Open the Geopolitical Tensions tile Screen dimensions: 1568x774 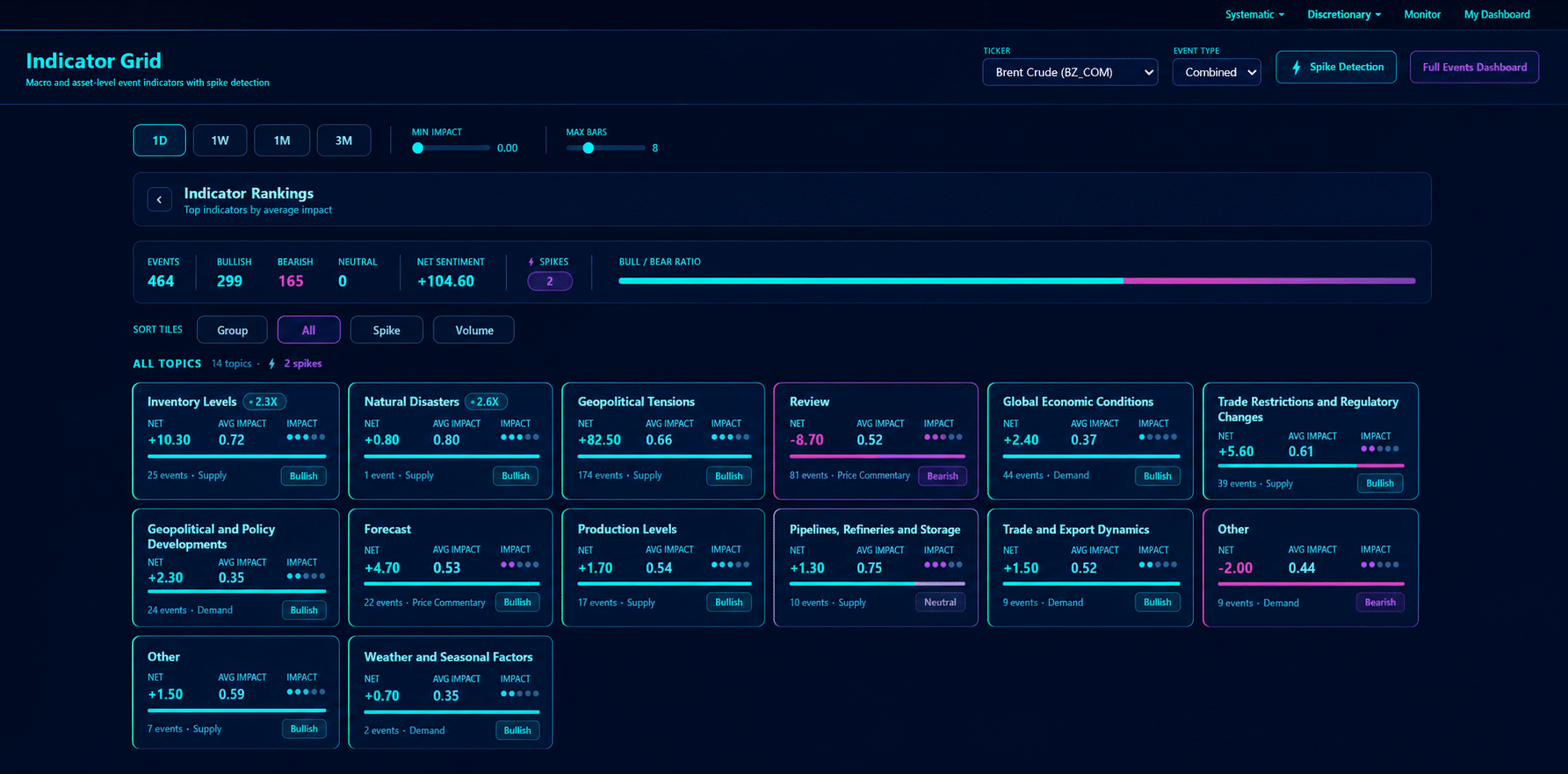(663, 441)
